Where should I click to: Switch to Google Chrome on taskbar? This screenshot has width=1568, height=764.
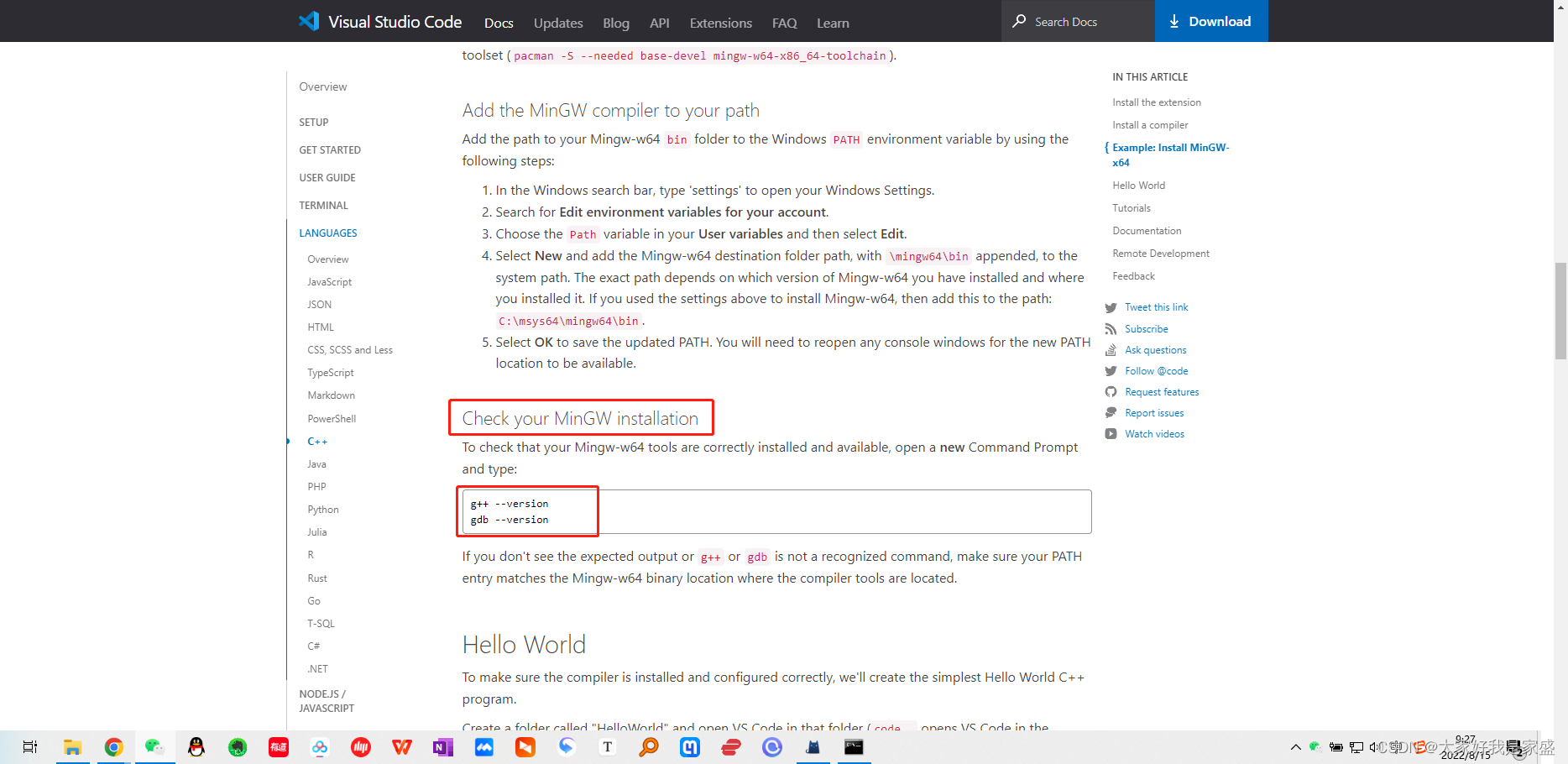click(x=113, y=747)
